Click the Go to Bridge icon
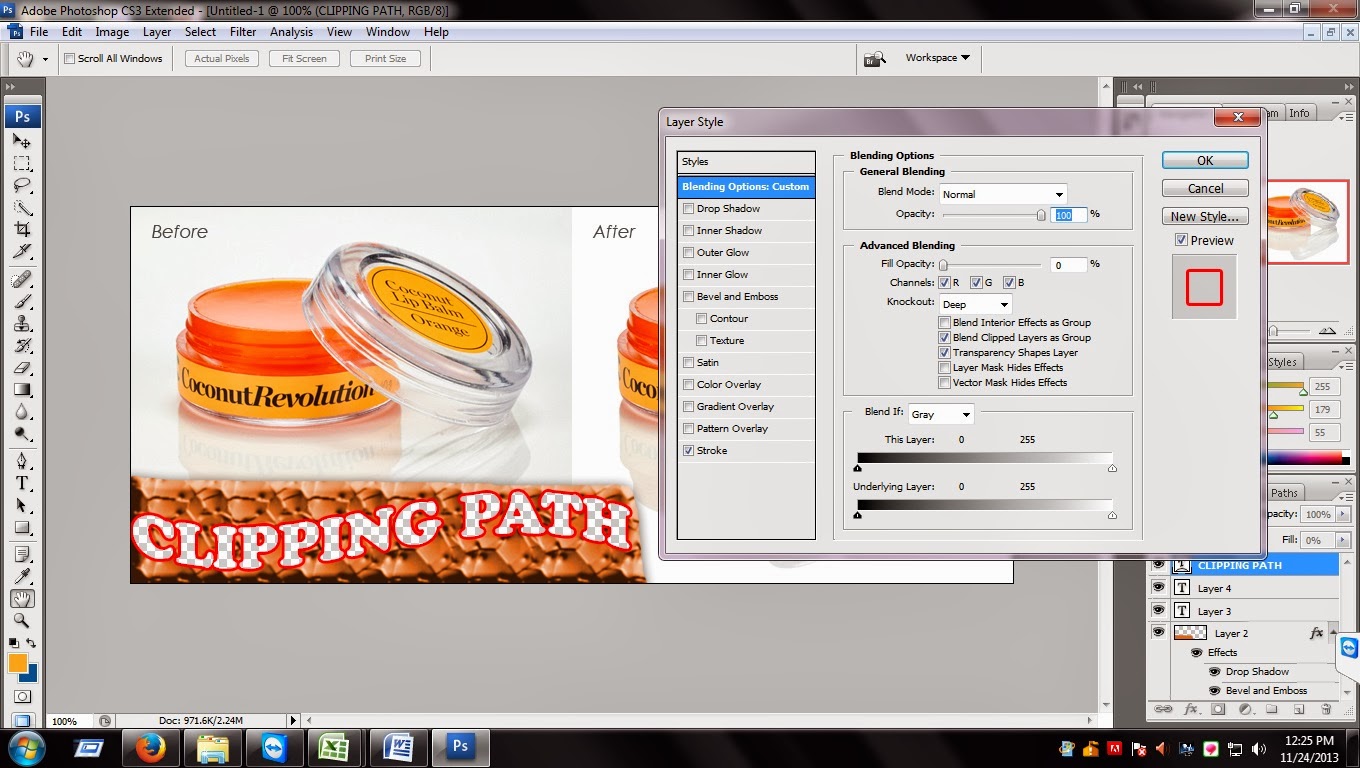The image size is (1360, 768). [875, 58]
